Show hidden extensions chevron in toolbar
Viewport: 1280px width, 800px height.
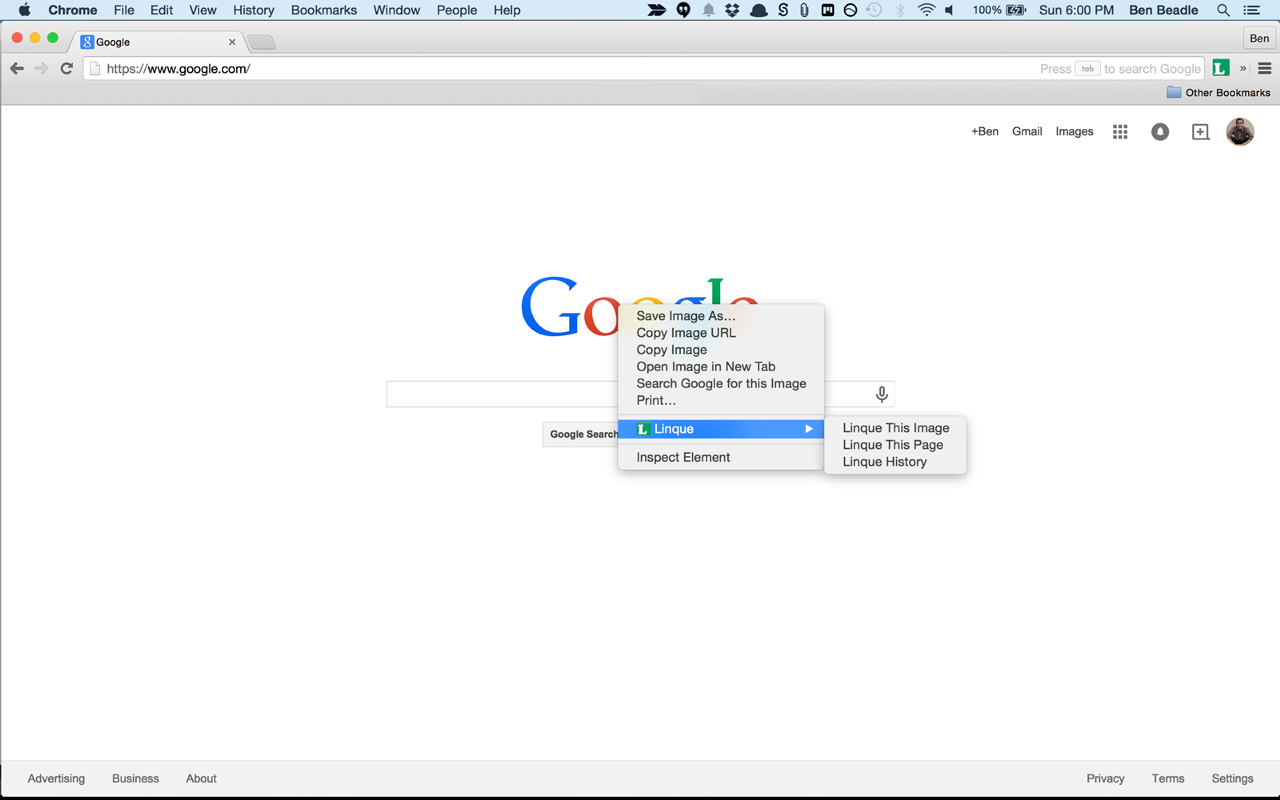[1243, 69]
